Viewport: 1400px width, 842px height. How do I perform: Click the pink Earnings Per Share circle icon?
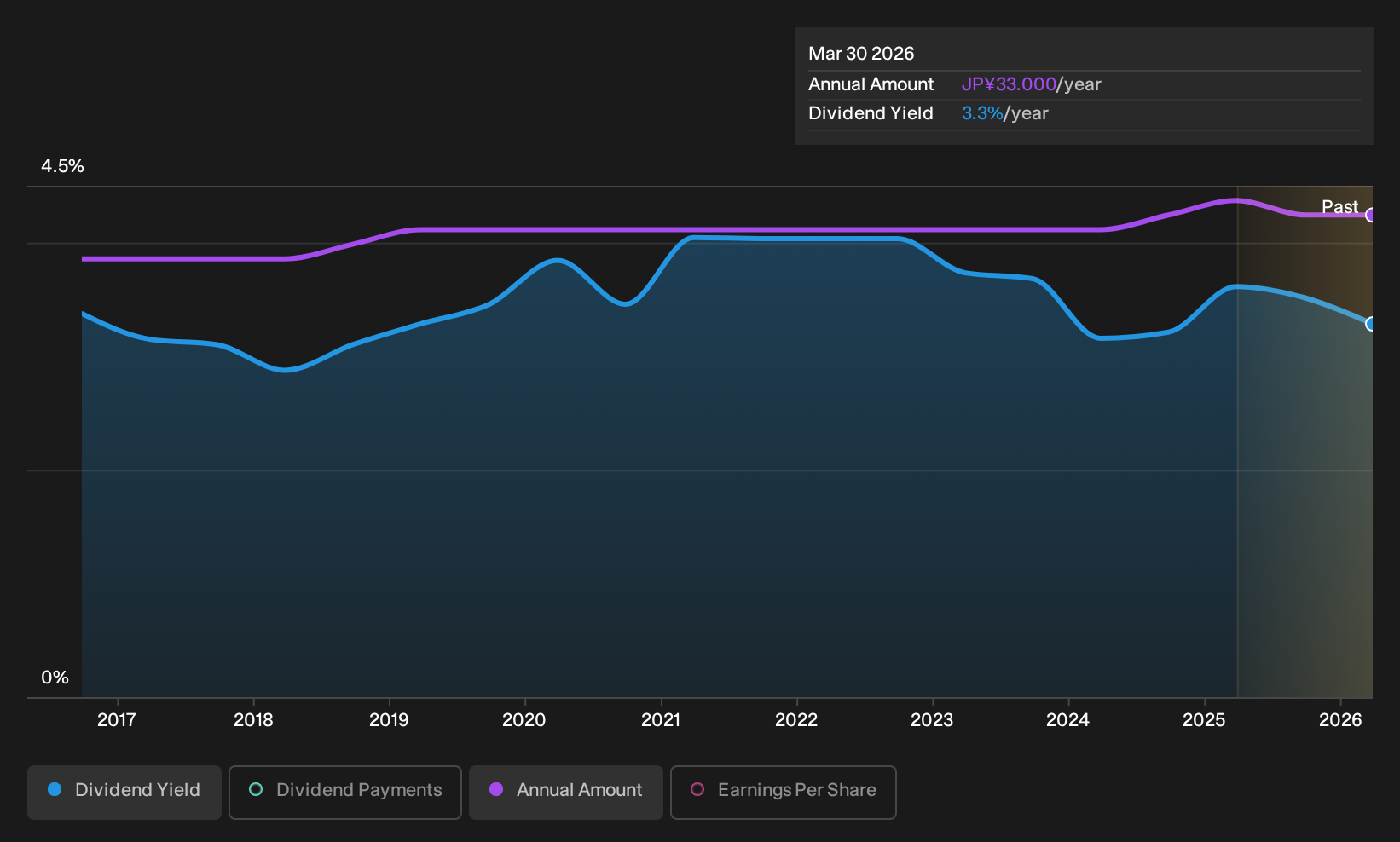tap(697, 789)
